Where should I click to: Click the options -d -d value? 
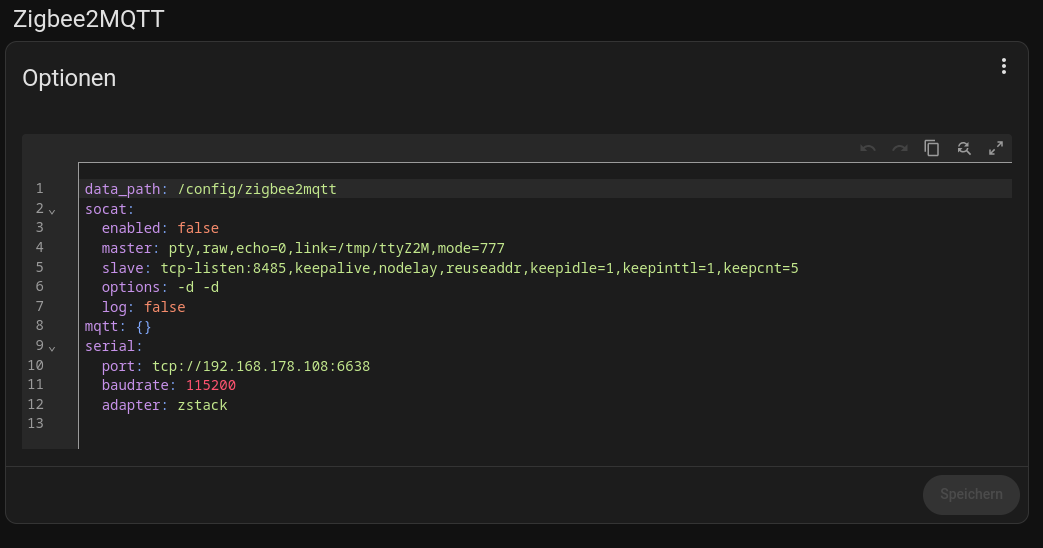click(x=198, y=287)
